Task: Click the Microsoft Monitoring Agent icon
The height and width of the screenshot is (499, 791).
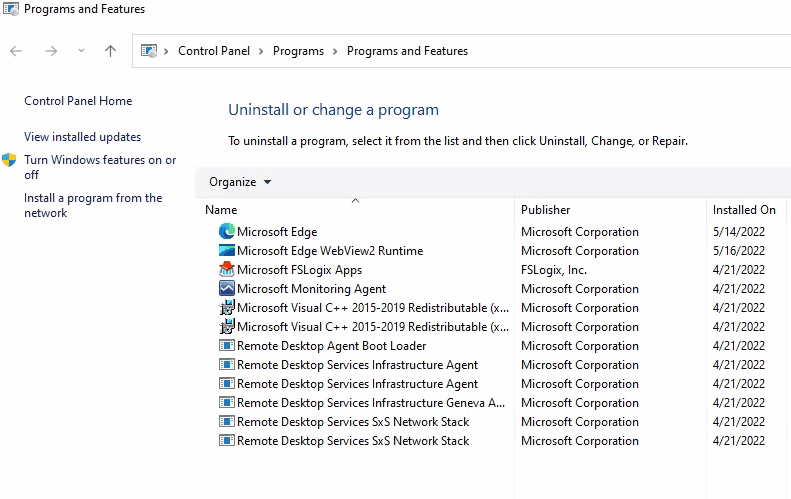Action: click(x=227, y=289)
